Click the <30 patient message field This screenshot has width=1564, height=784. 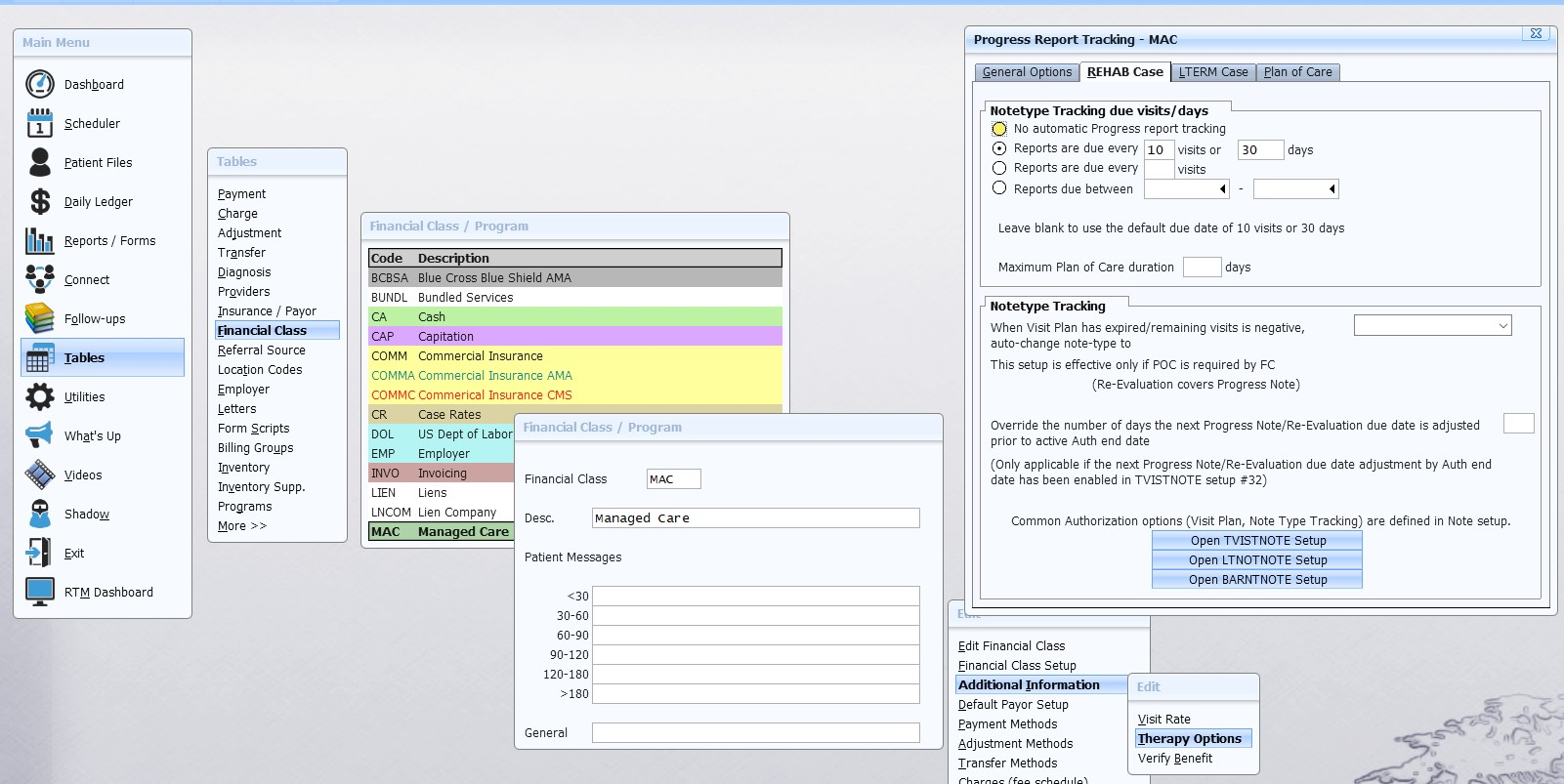coord(755,596)
